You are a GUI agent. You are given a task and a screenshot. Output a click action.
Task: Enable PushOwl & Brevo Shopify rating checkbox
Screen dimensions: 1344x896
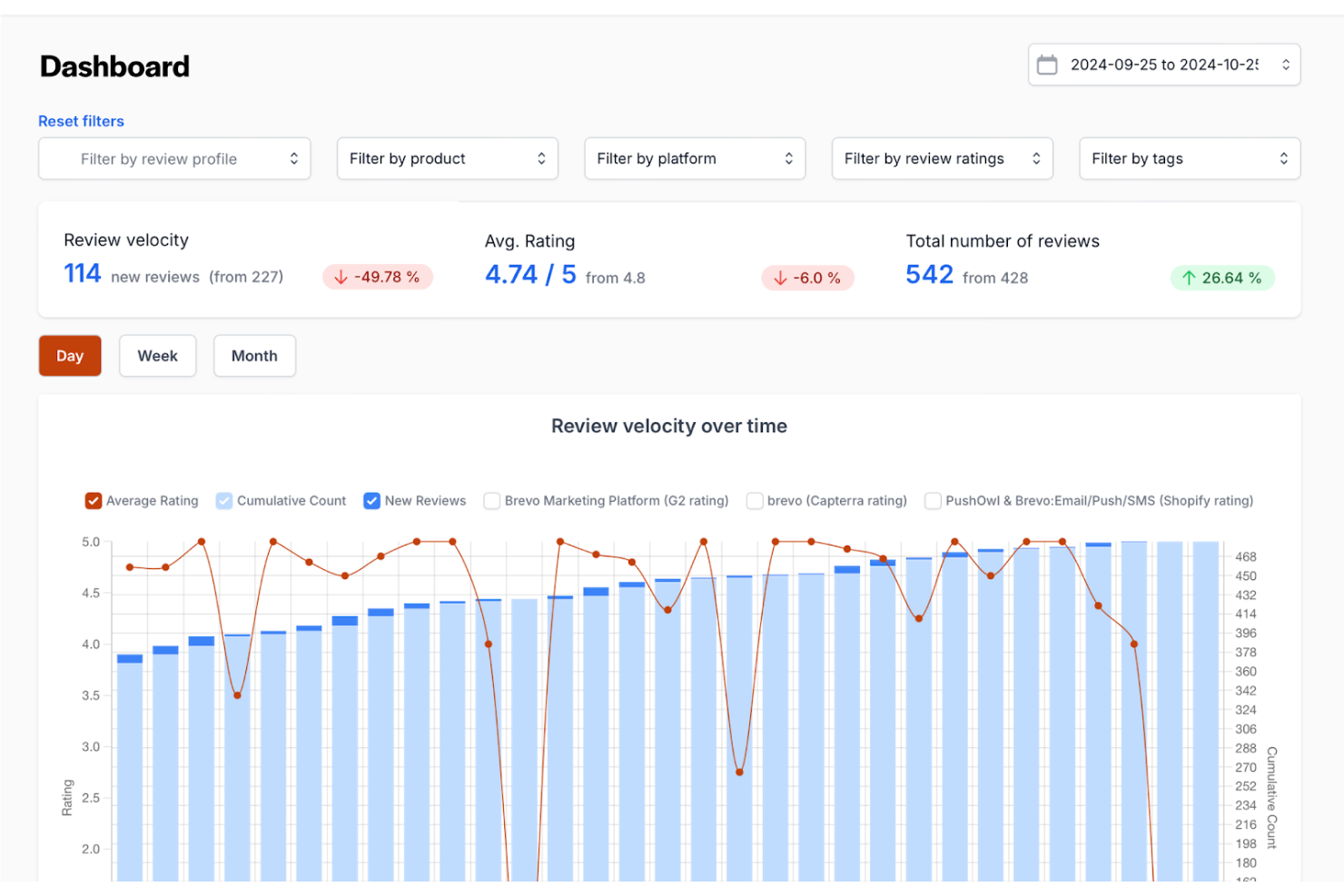tap(933, 501)
